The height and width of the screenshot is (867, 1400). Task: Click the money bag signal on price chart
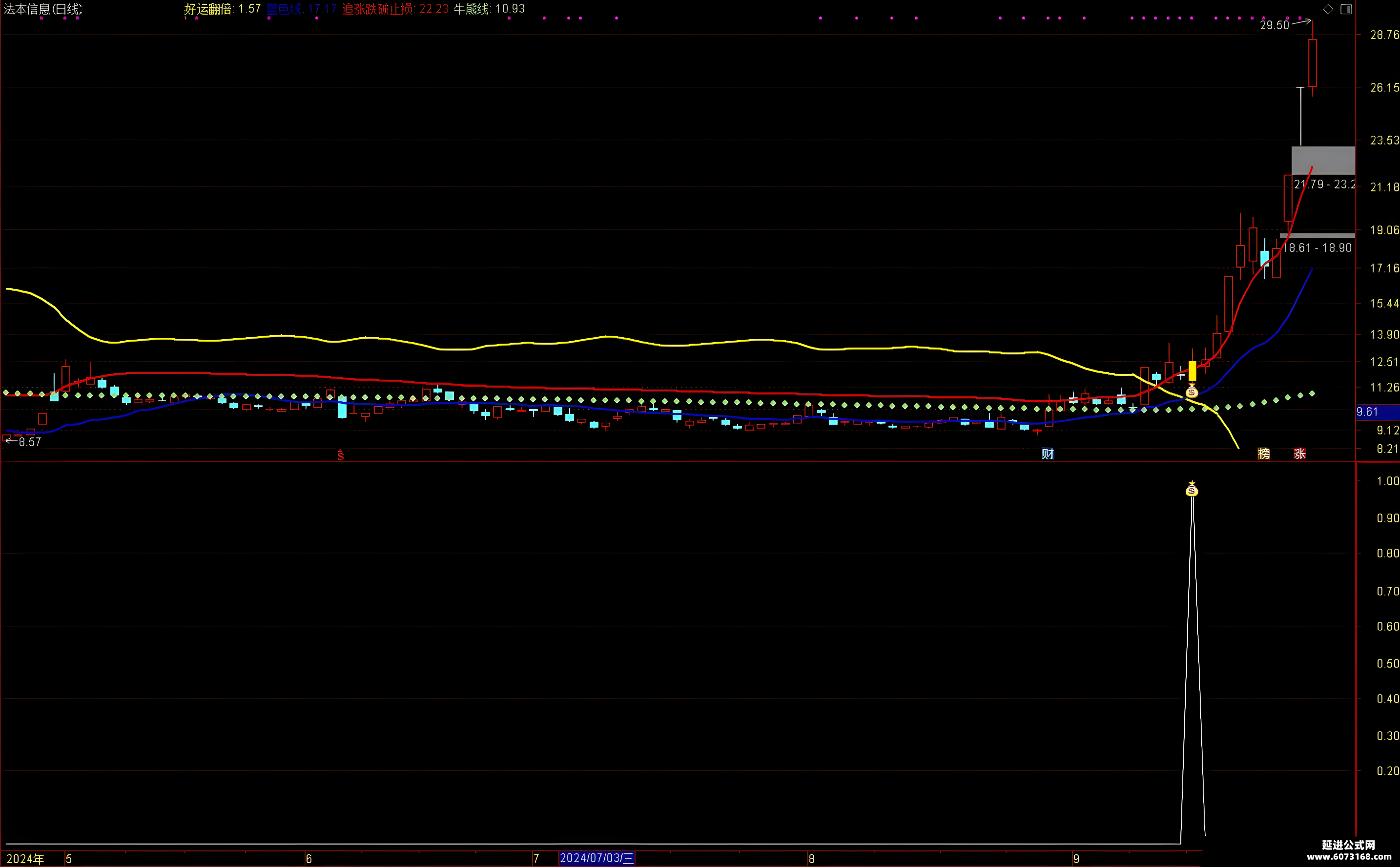click(x=1192, y=391)
